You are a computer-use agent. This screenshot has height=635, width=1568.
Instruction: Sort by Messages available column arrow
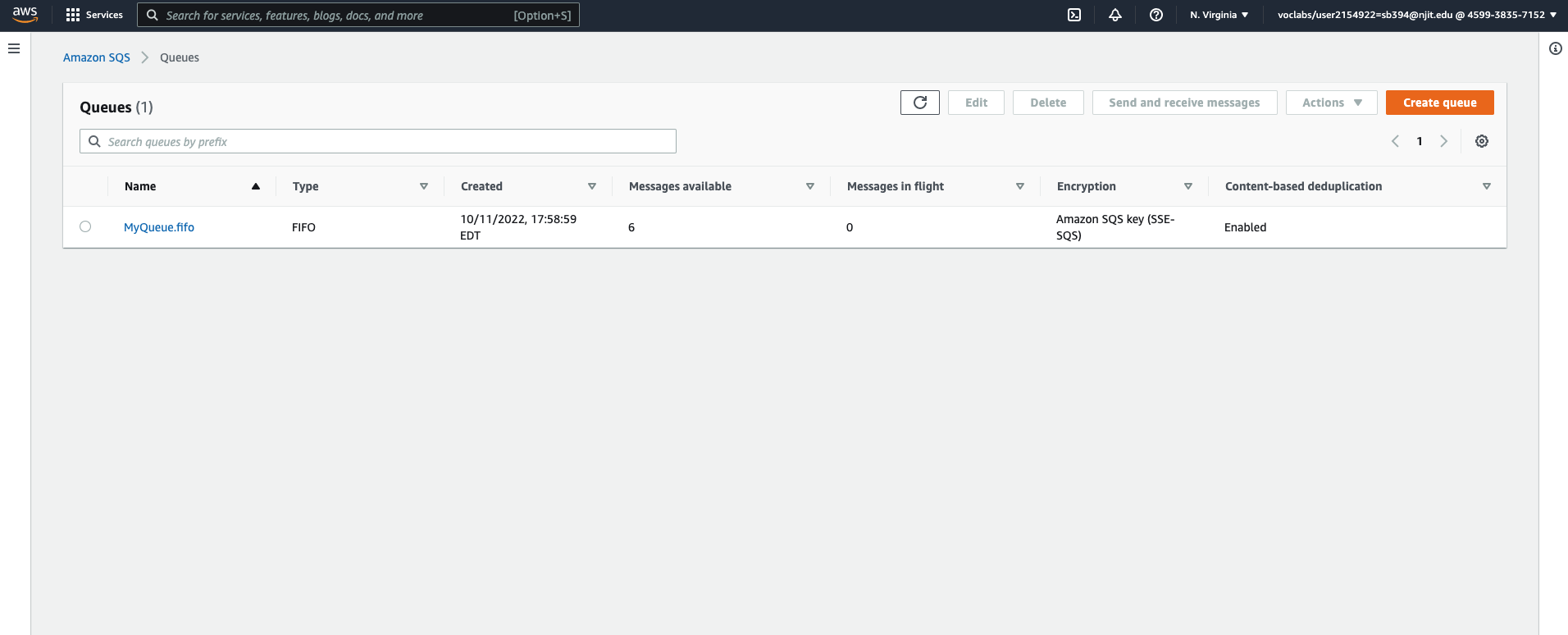pyautogui.click(x=810, y=186)
